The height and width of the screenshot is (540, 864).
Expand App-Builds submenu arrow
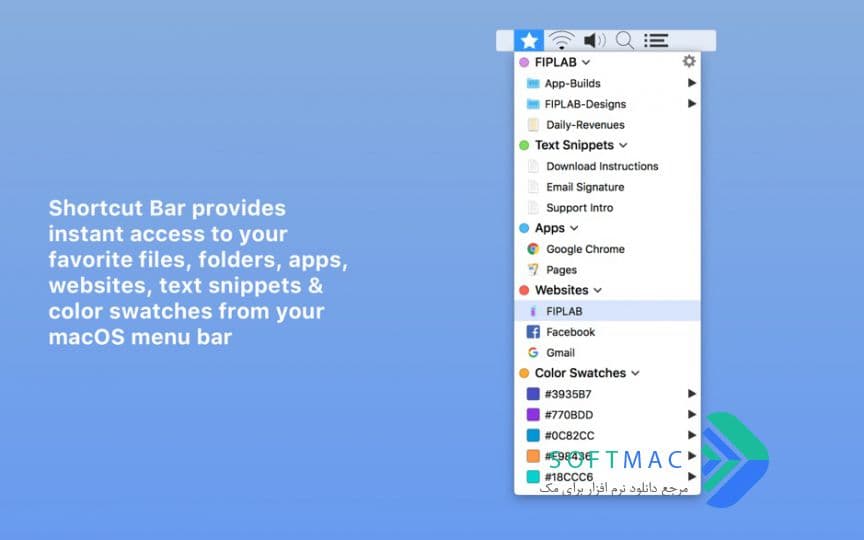692,83
